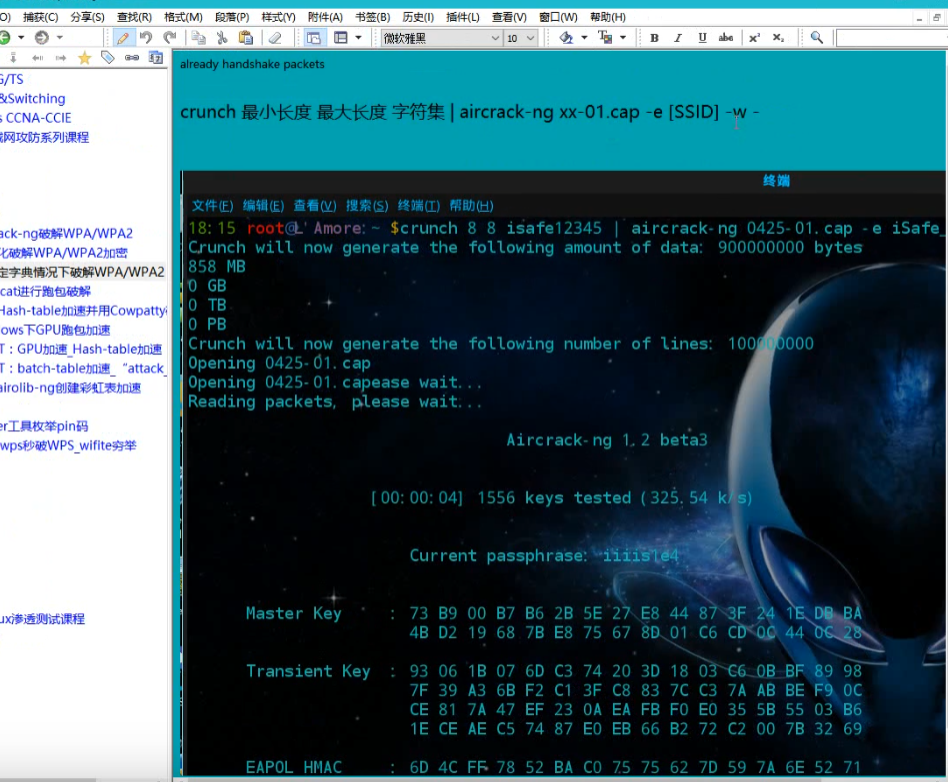Open the 附件(A) menu
The image size is (948, 782).
[325, 17]
